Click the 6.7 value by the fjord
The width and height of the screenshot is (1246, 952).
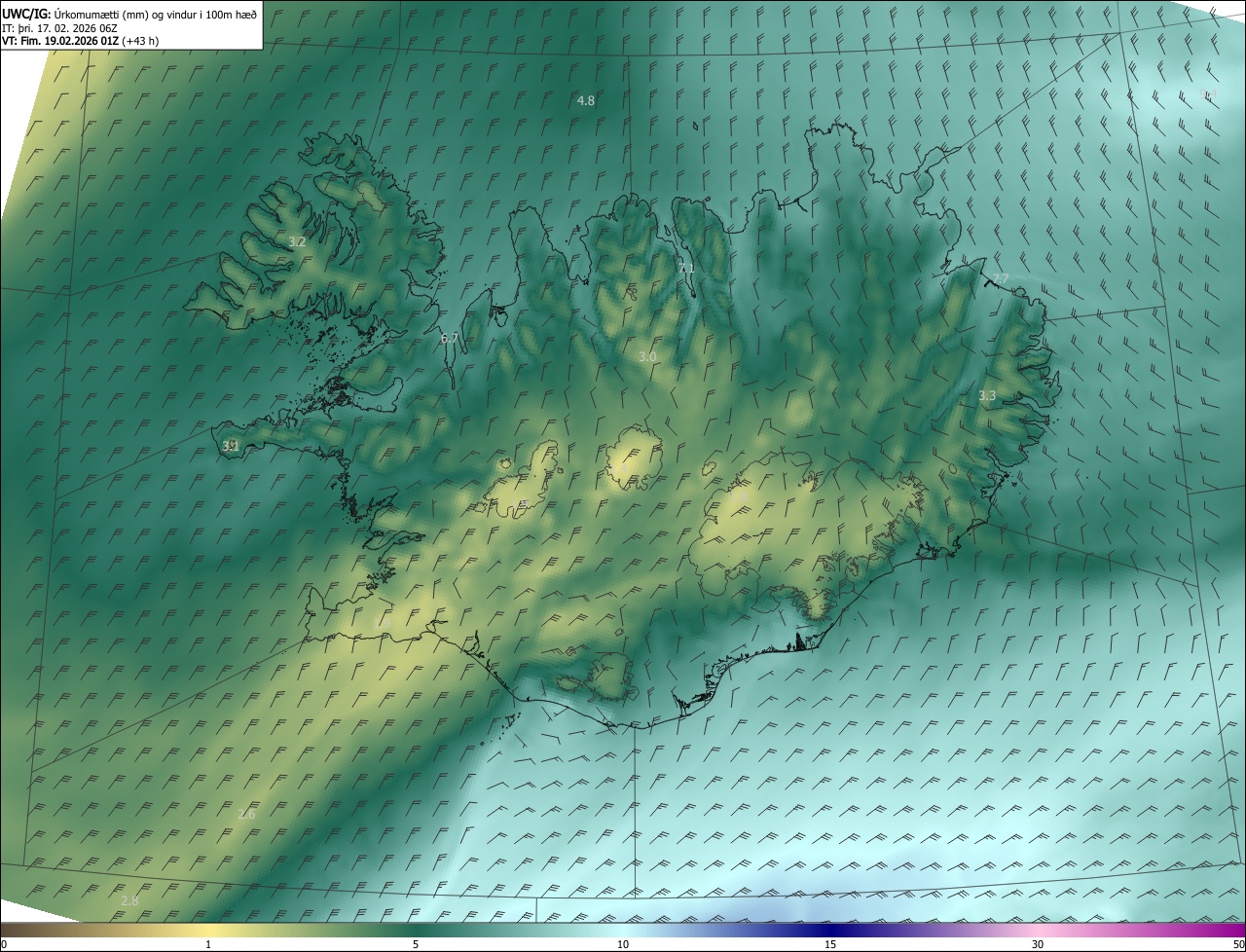[x=449, y=339]
